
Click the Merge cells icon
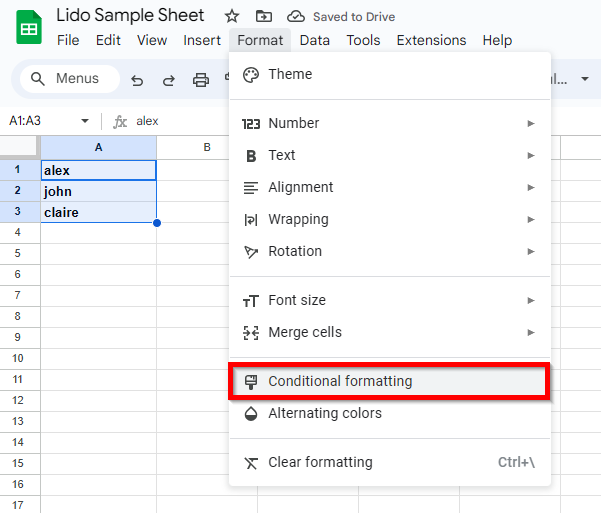[251, 333]
